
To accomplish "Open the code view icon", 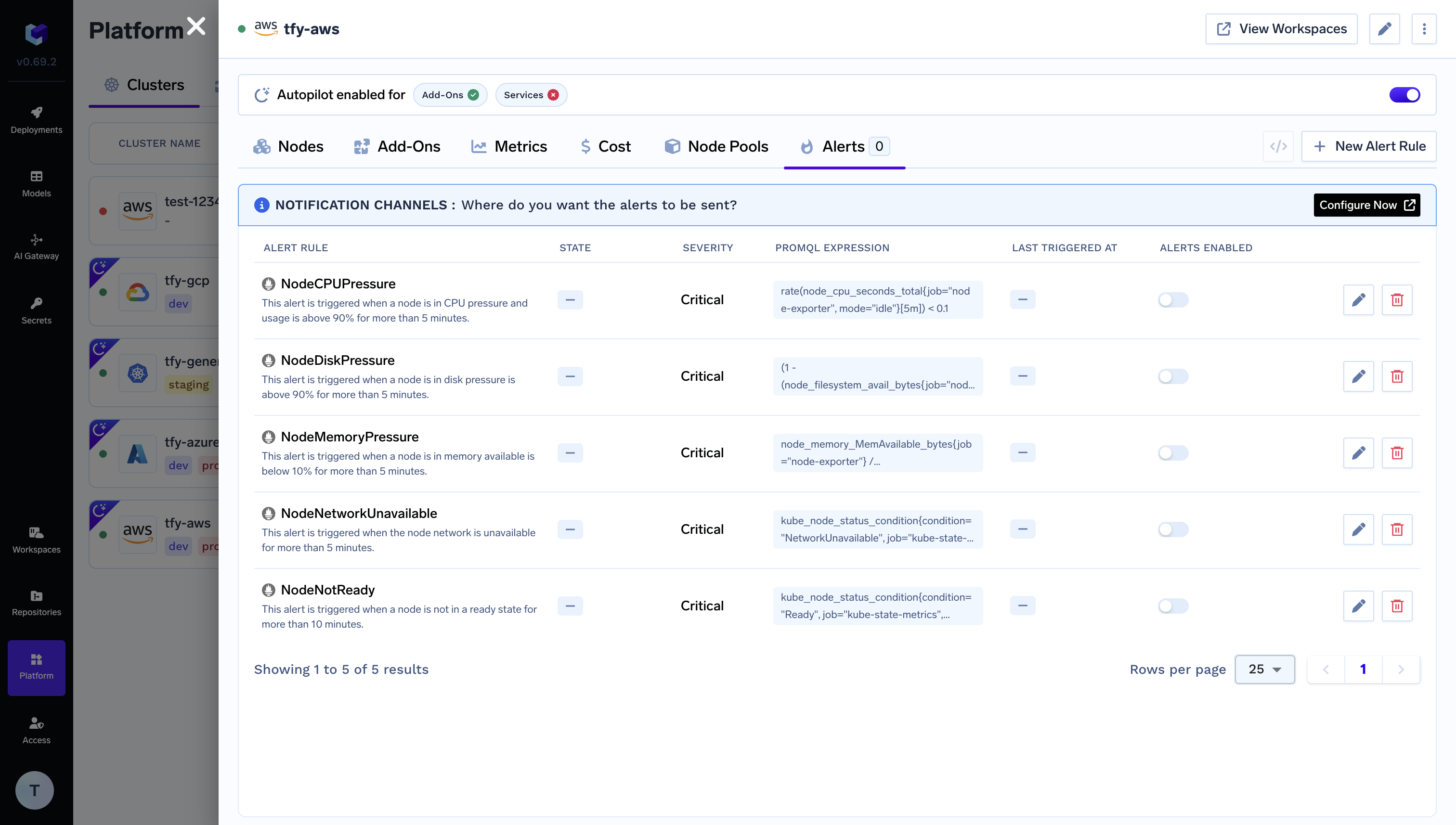I will [1278, 147].
